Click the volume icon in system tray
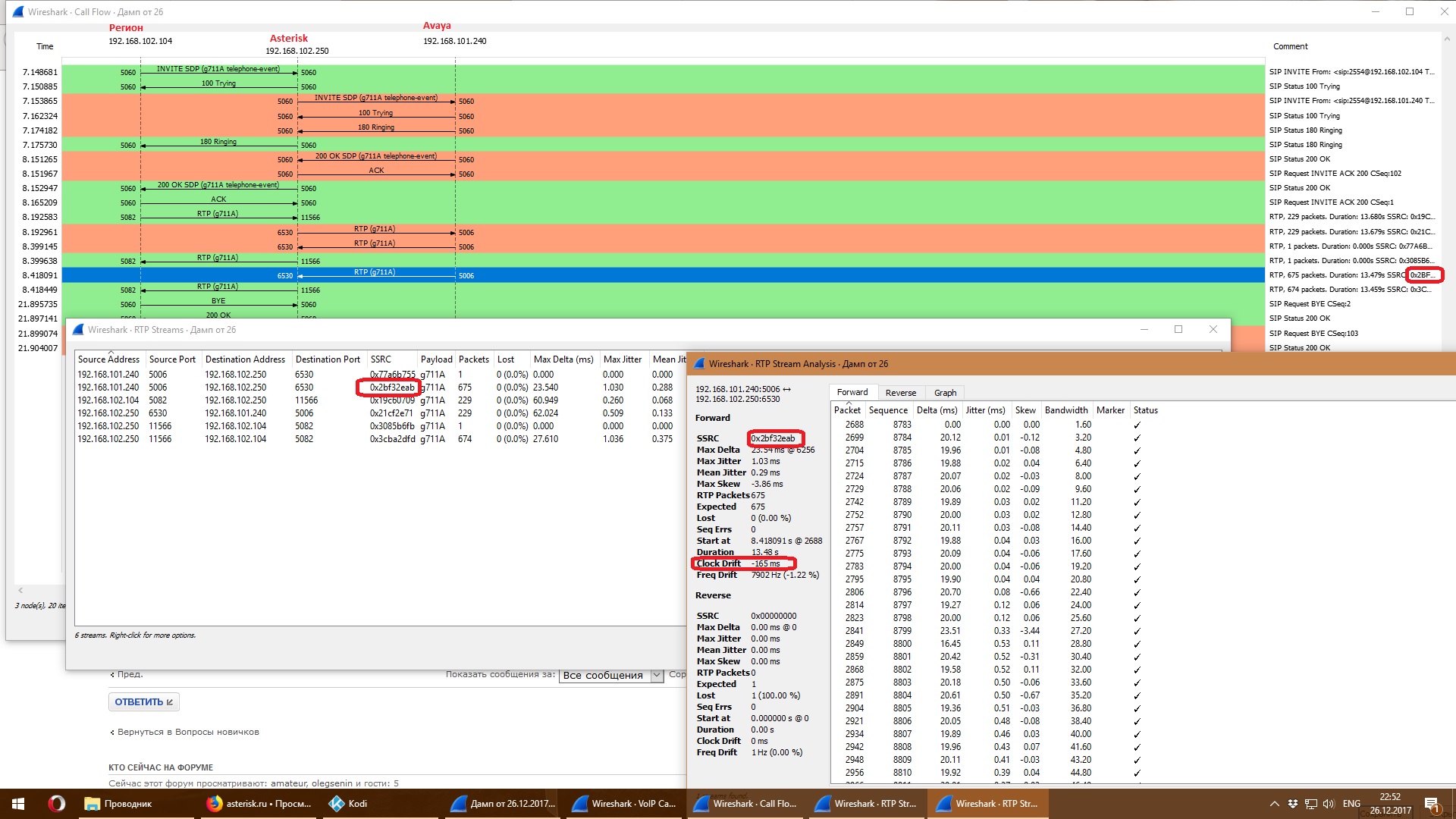1456x819 pixels. click(1328, 804)
